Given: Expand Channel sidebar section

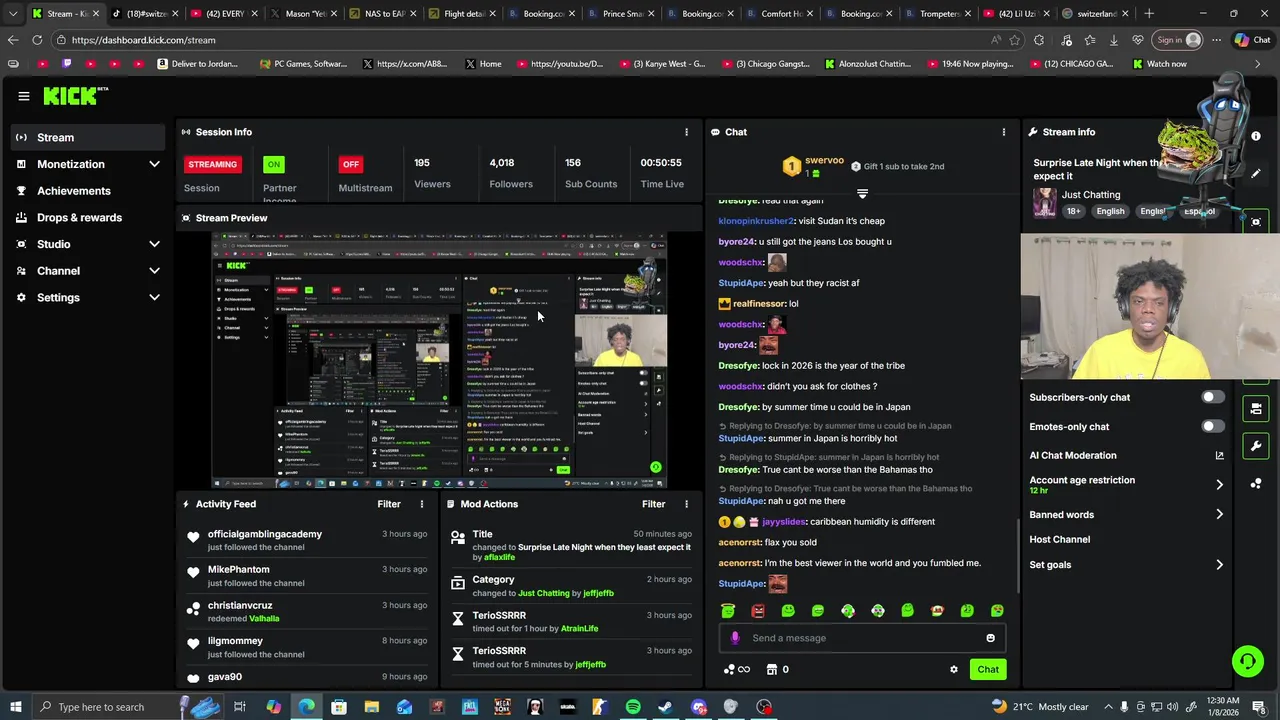Looking at the screenshot, I should tap(154, 271).
